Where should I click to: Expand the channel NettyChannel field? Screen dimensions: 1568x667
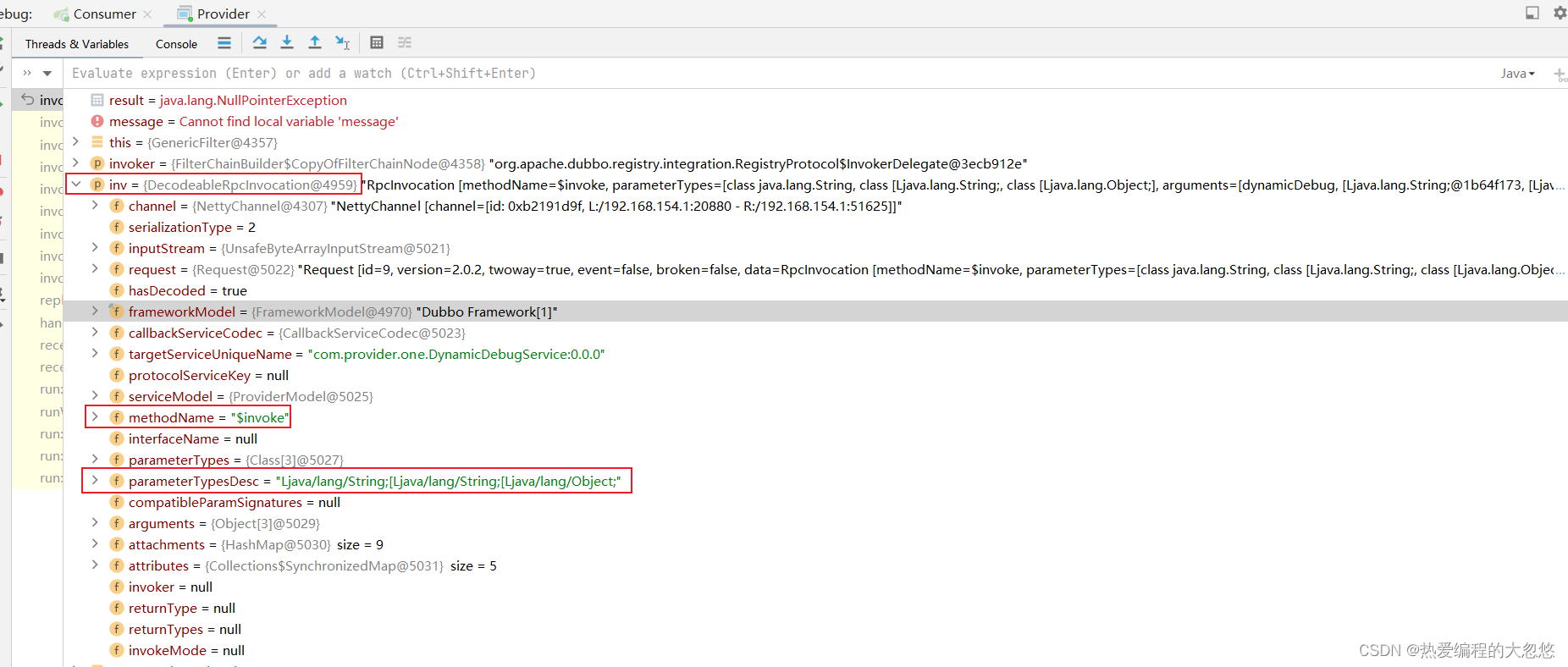point(95,205)
